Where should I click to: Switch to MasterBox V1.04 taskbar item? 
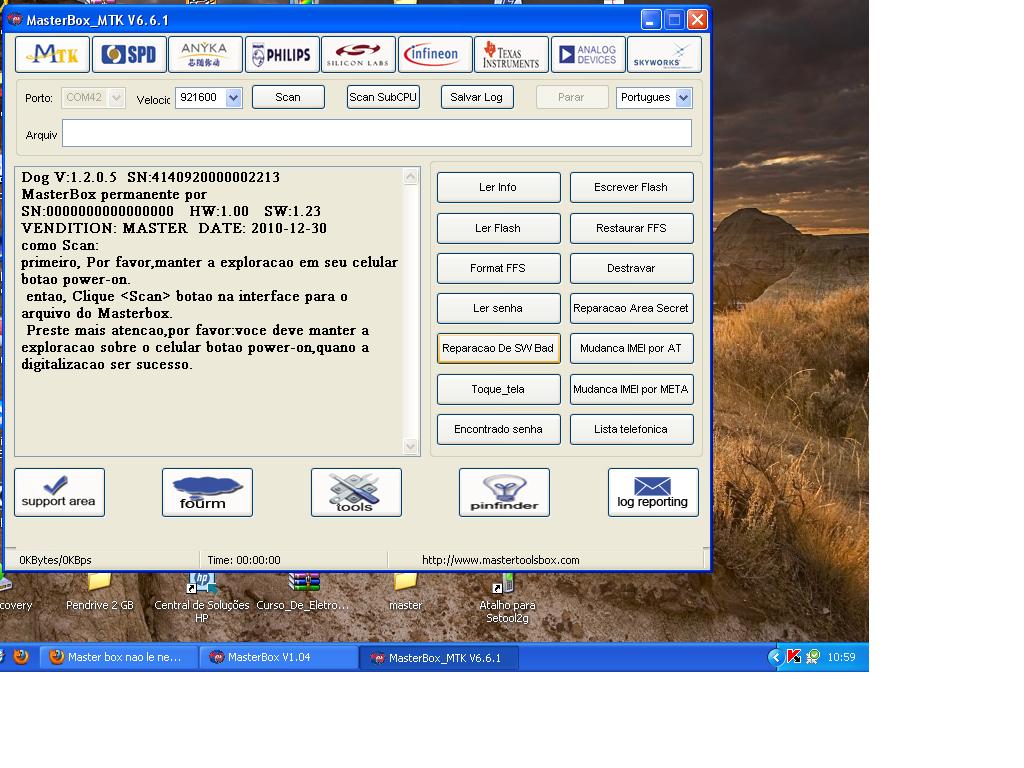pyautogui.click(x=279, y=657)
